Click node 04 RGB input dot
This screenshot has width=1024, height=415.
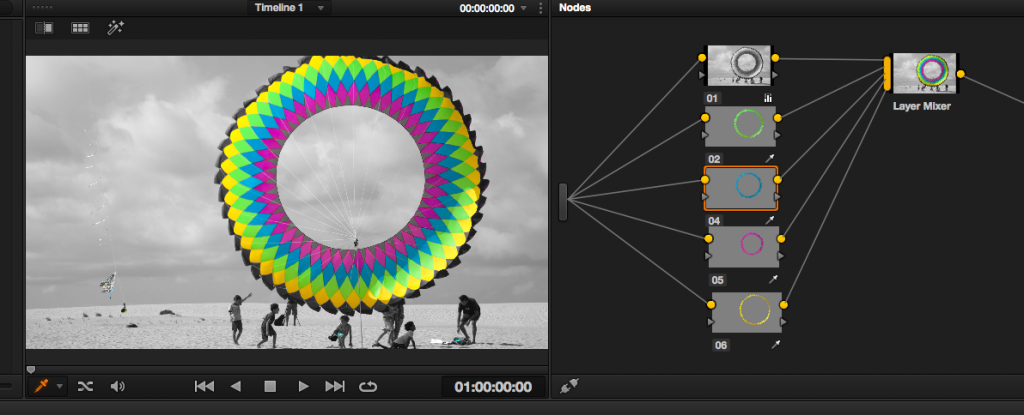tap(705, 180)
